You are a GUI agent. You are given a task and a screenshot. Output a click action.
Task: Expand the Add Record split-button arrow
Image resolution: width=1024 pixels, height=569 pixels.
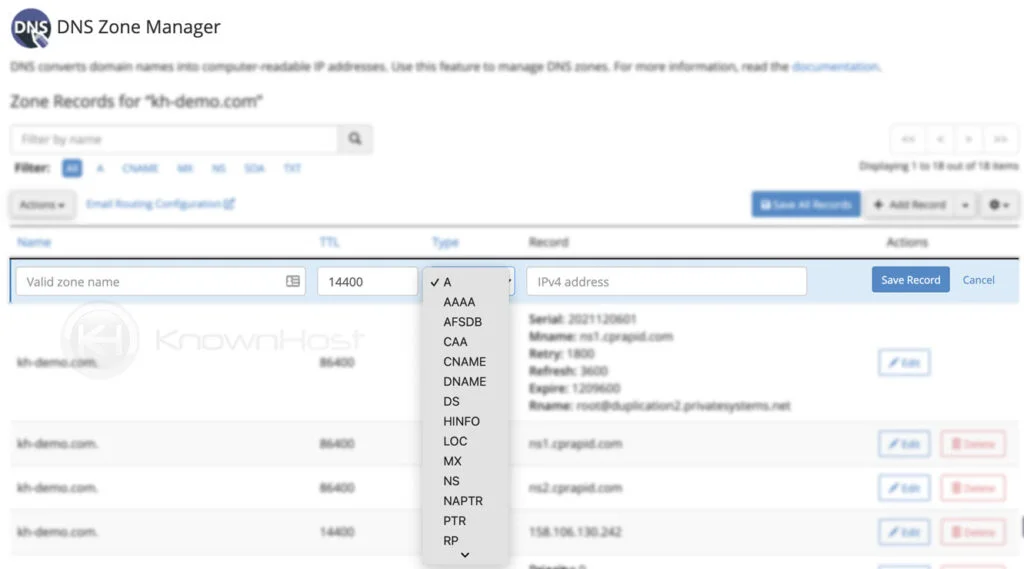point(965,204)
